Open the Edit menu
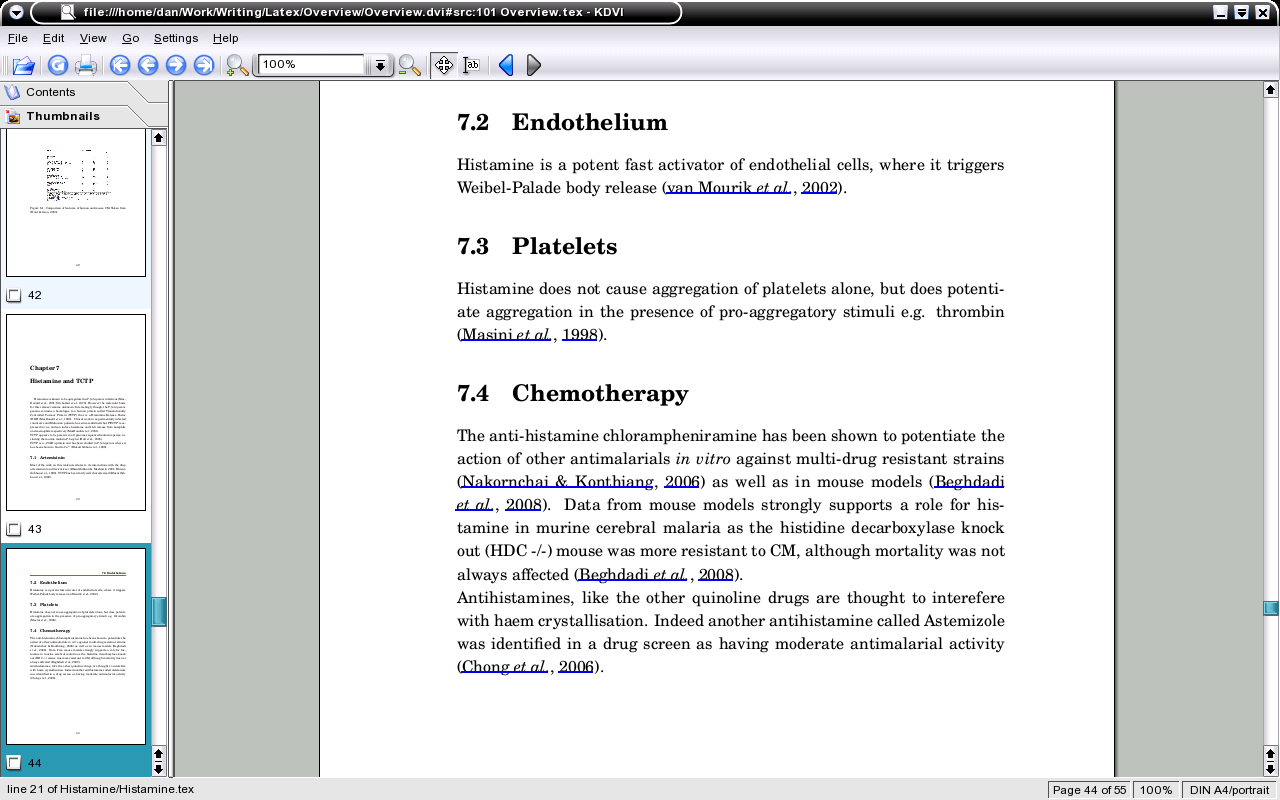The image size is (1280, 800). (53, 38)
